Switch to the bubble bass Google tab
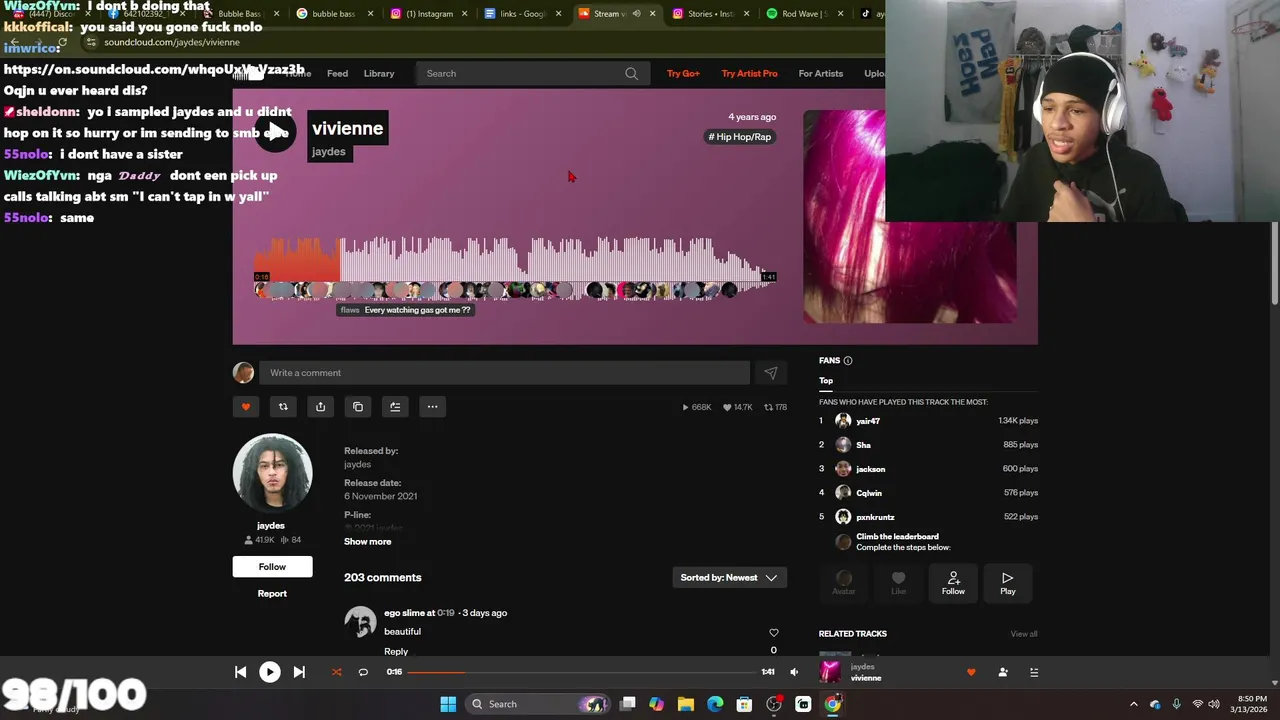Screen dimensions: 1280x720 337,14
